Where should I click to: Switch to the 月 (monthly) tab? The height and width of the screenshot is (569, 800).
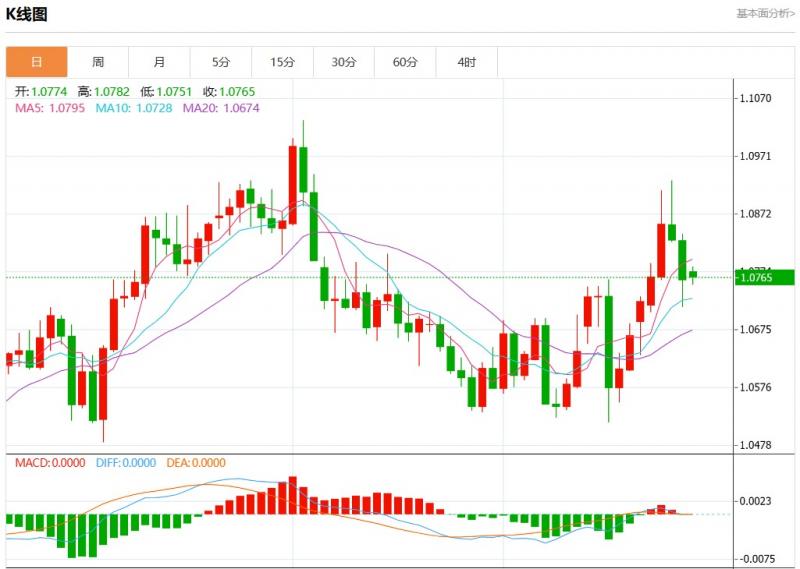click(159, 62)
